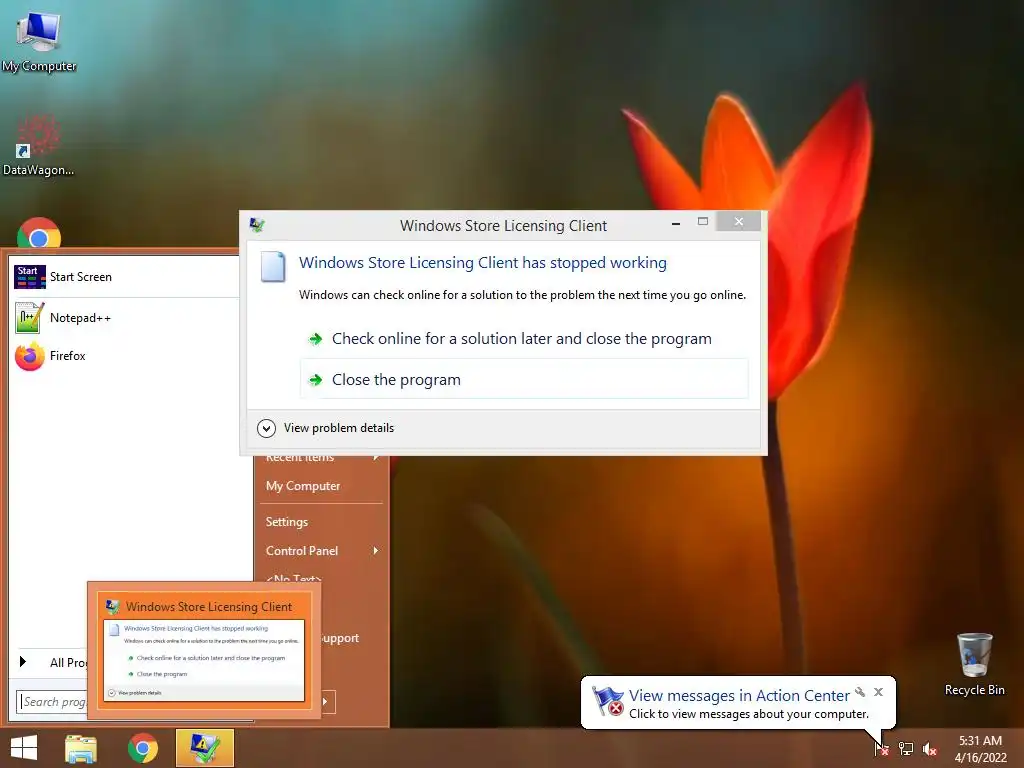1024x768 pixels.
Task: Expand View problem details chevron
Action: click(266, 428)
